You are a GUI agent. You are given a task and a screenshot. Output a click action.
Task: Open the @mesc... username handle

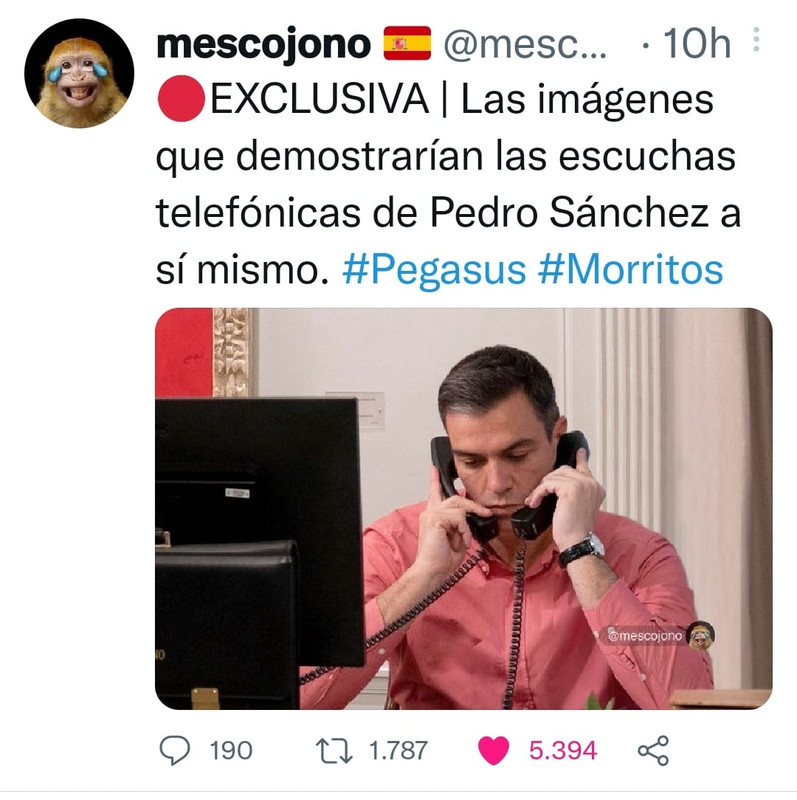coord(525,45)
